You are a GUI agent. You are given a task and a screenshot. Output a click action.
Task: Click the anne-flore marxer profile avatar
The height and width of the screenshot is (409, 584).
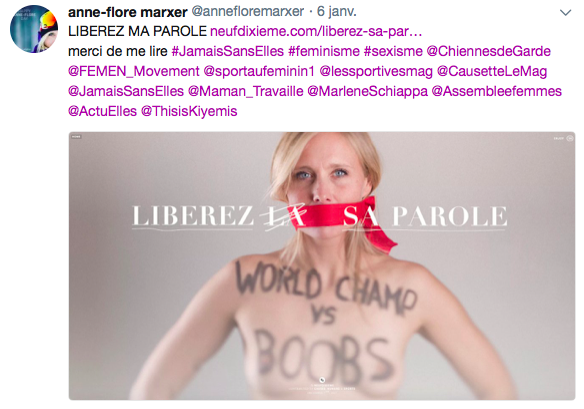pyautogui.click(x=34, y=29)
